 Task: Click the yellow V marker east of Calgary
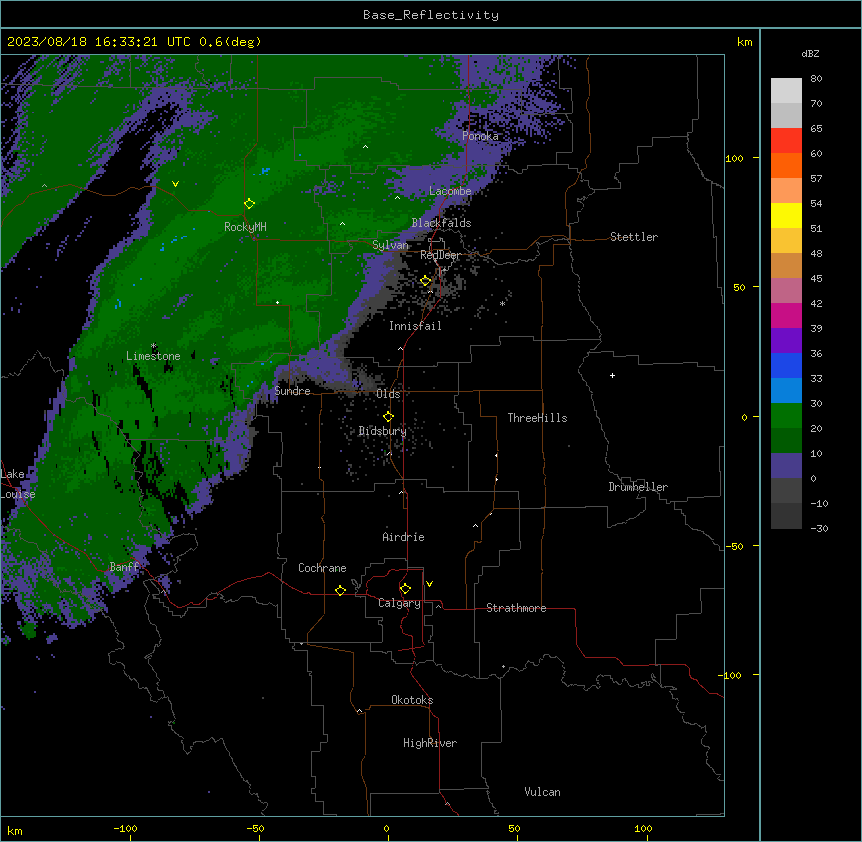point(429,584)
